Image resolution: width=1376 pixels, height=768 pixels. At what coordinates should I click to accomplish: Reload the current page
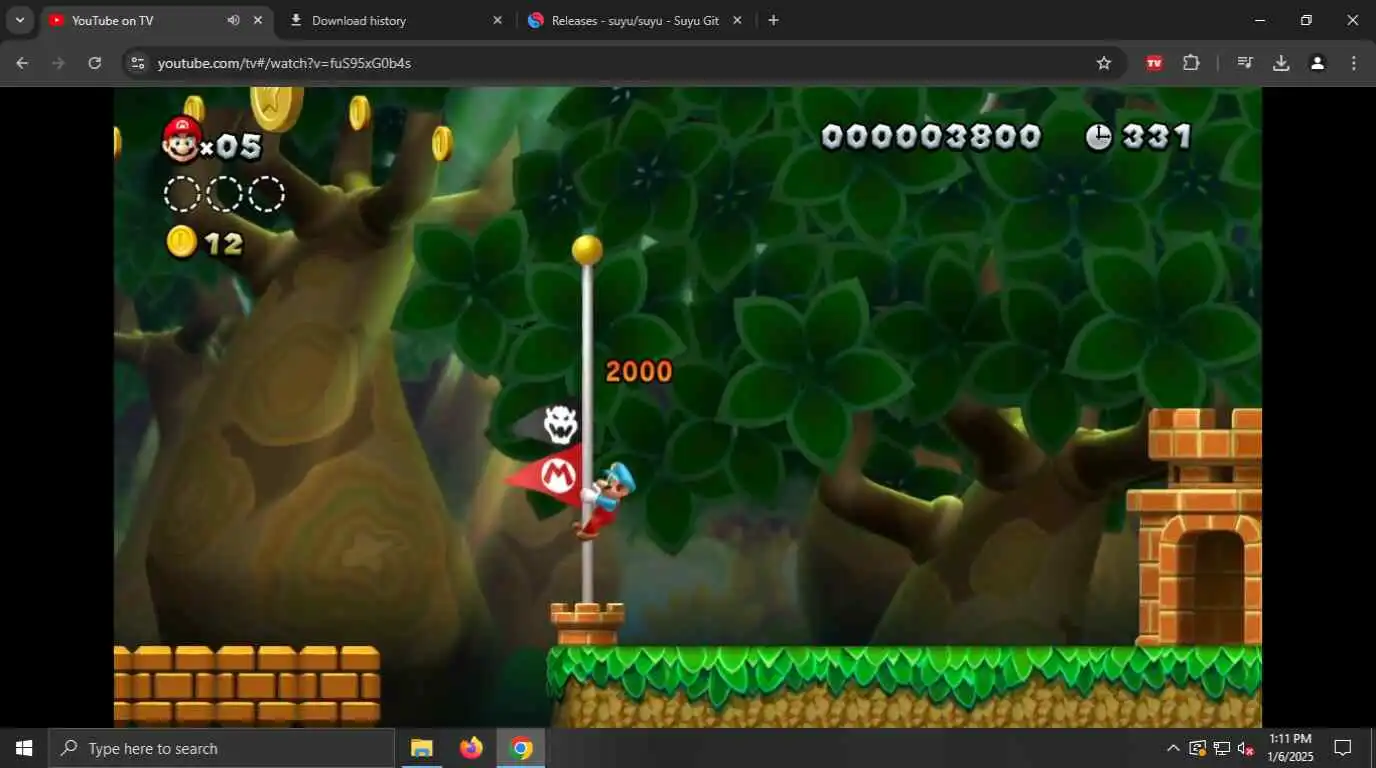coord(94,63)
